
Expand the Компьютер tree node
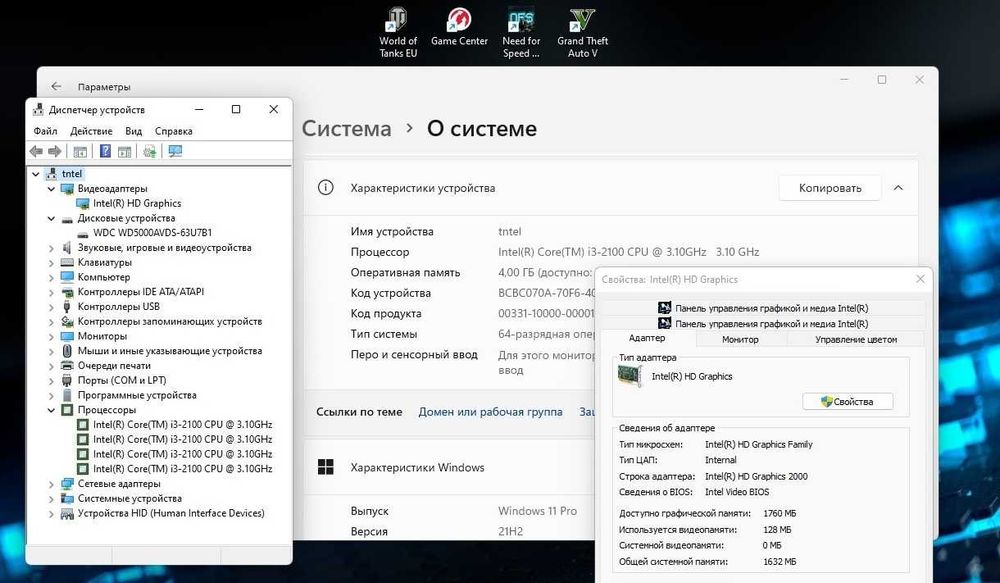pyautogui.click(x=51, y=277)
